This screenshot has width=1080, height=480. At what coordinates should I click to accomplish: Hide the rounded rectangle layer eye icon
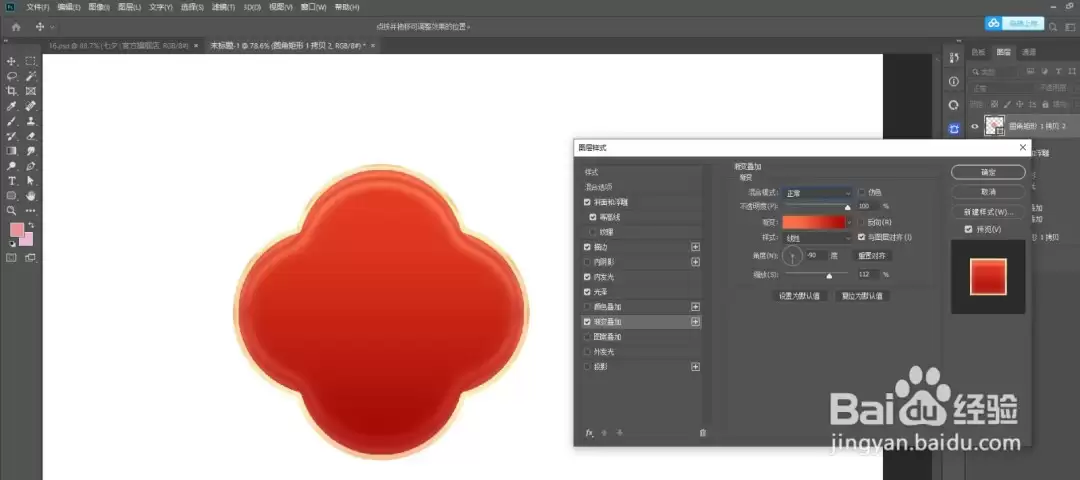click(975, 126)
